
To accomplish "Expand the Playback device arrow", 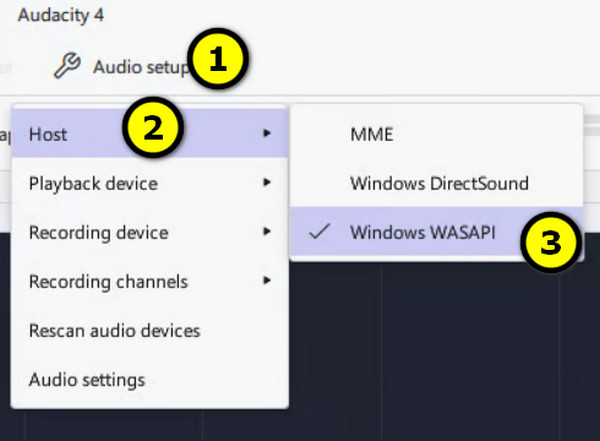I will click(267, 183).
